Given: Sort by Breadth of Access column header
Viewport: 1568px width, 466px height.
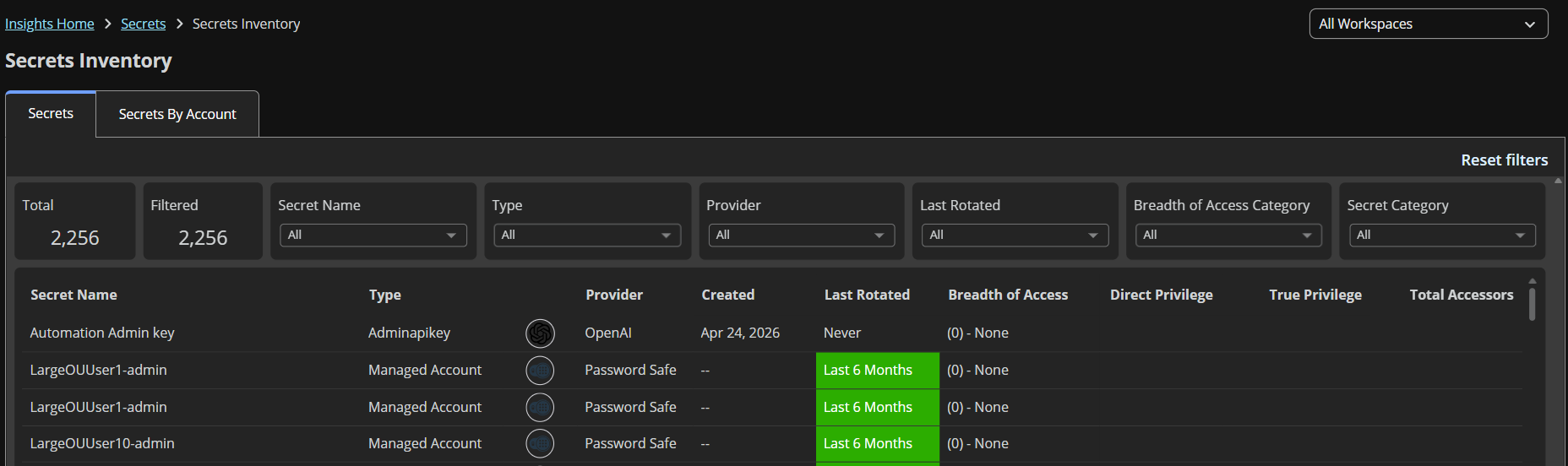Looking at the screenshot, I should click(x=1008, y=295).
